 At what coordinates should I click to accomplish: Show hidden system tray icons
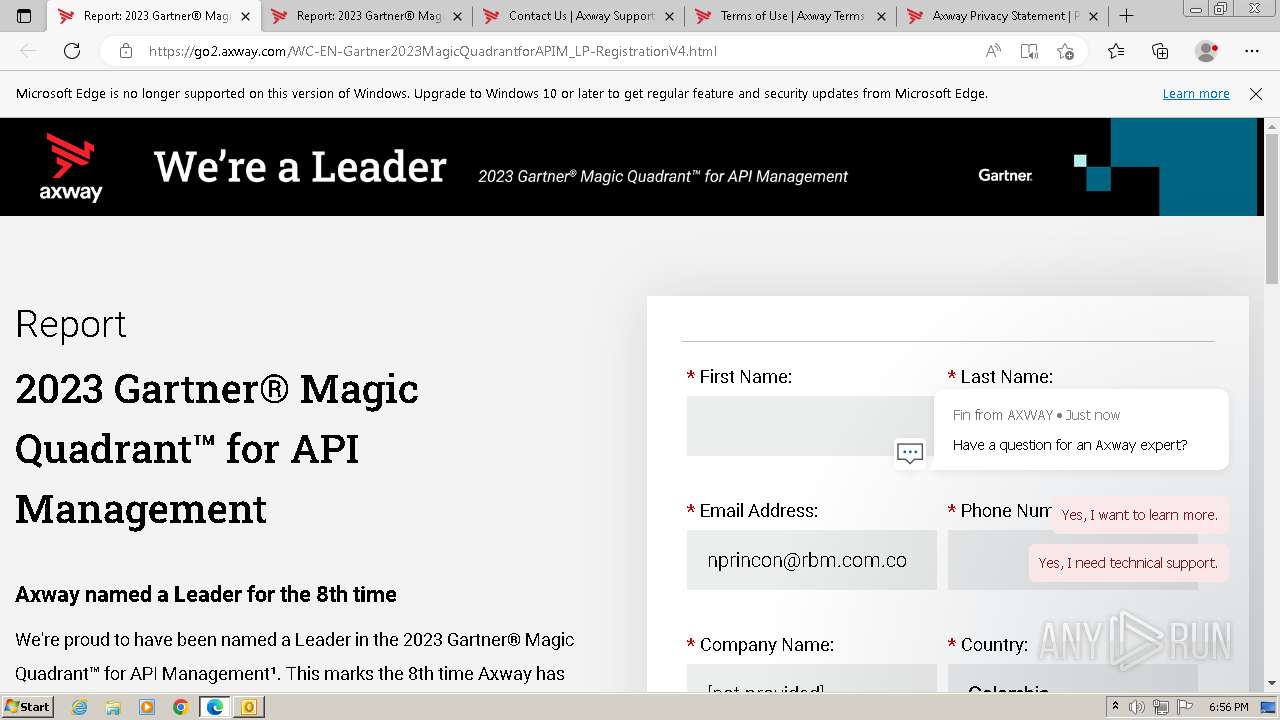coord(1116,707)
